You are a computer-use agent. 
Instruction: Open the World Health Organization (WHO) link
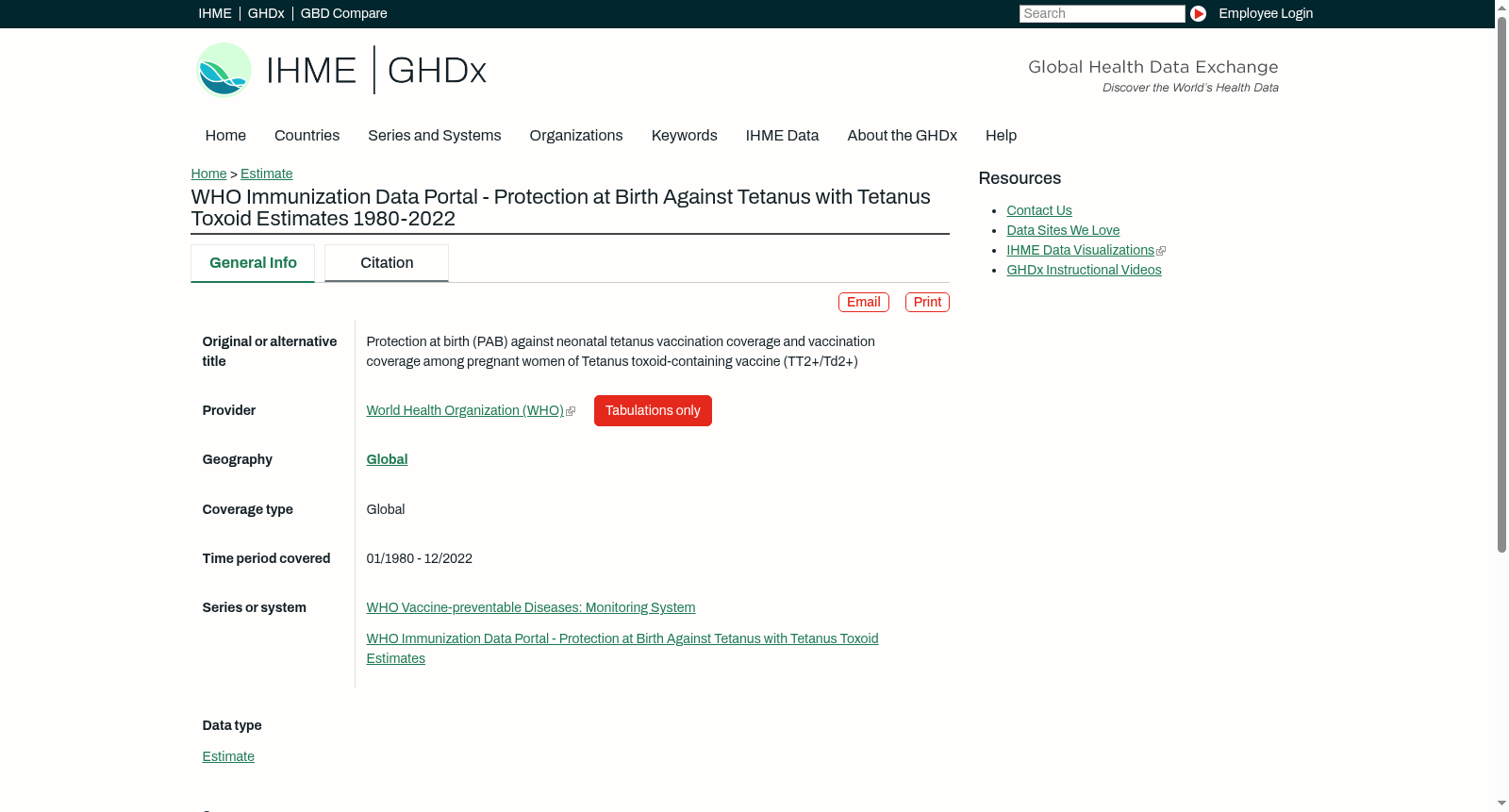(x=465, y=410)
